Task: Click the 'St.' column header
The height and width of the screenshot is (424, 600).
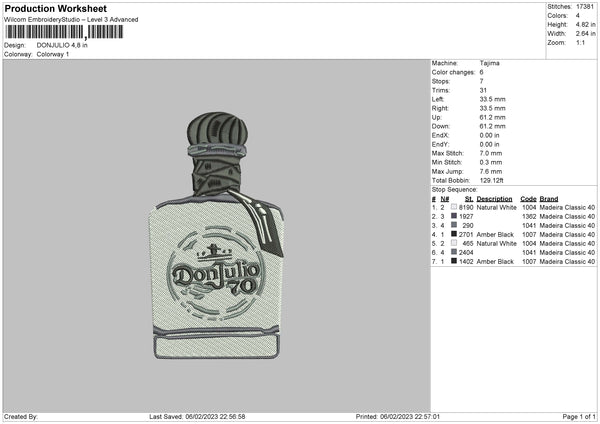Action: 469,199
